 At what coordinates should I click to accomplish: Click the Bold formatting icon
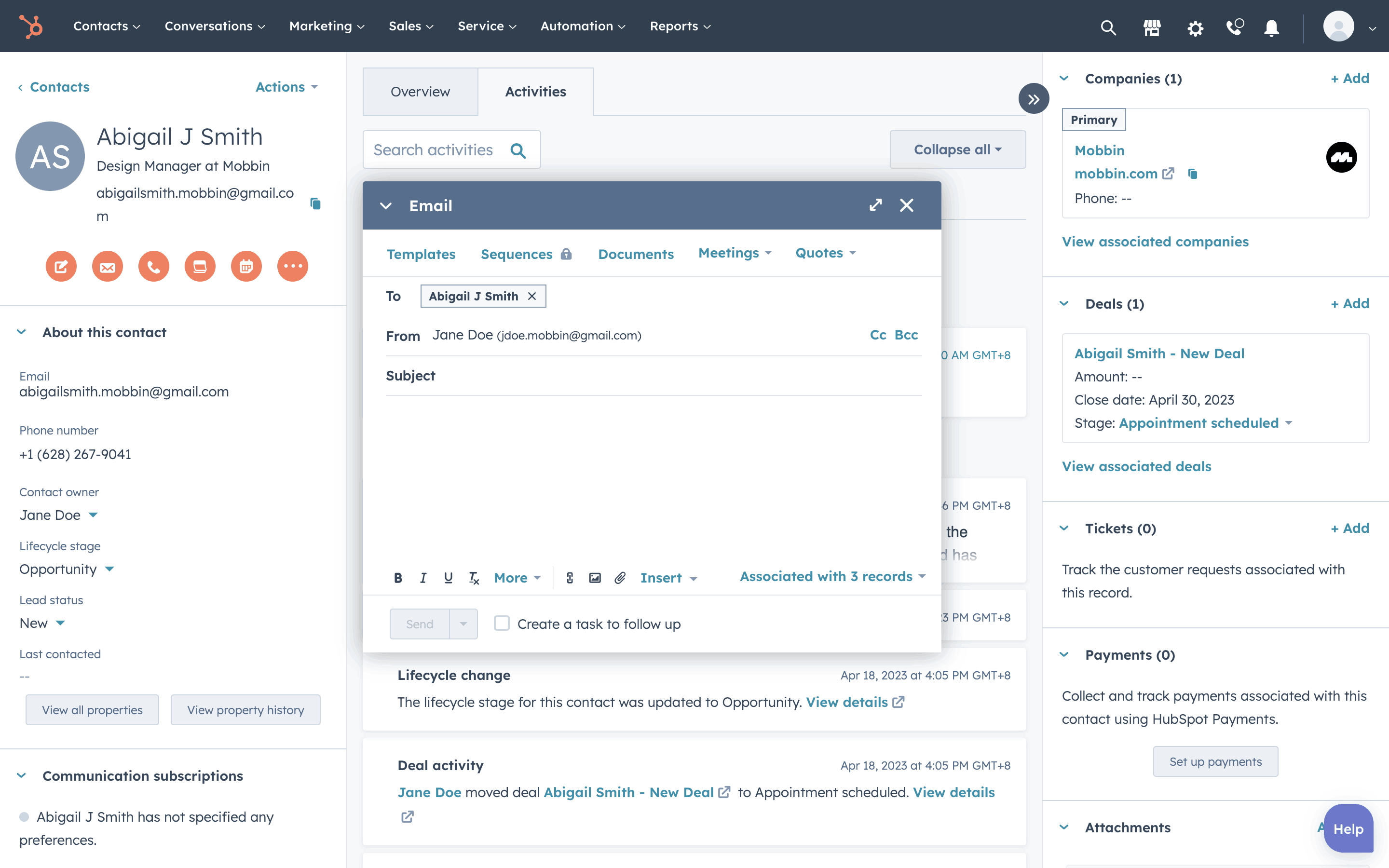398,578
